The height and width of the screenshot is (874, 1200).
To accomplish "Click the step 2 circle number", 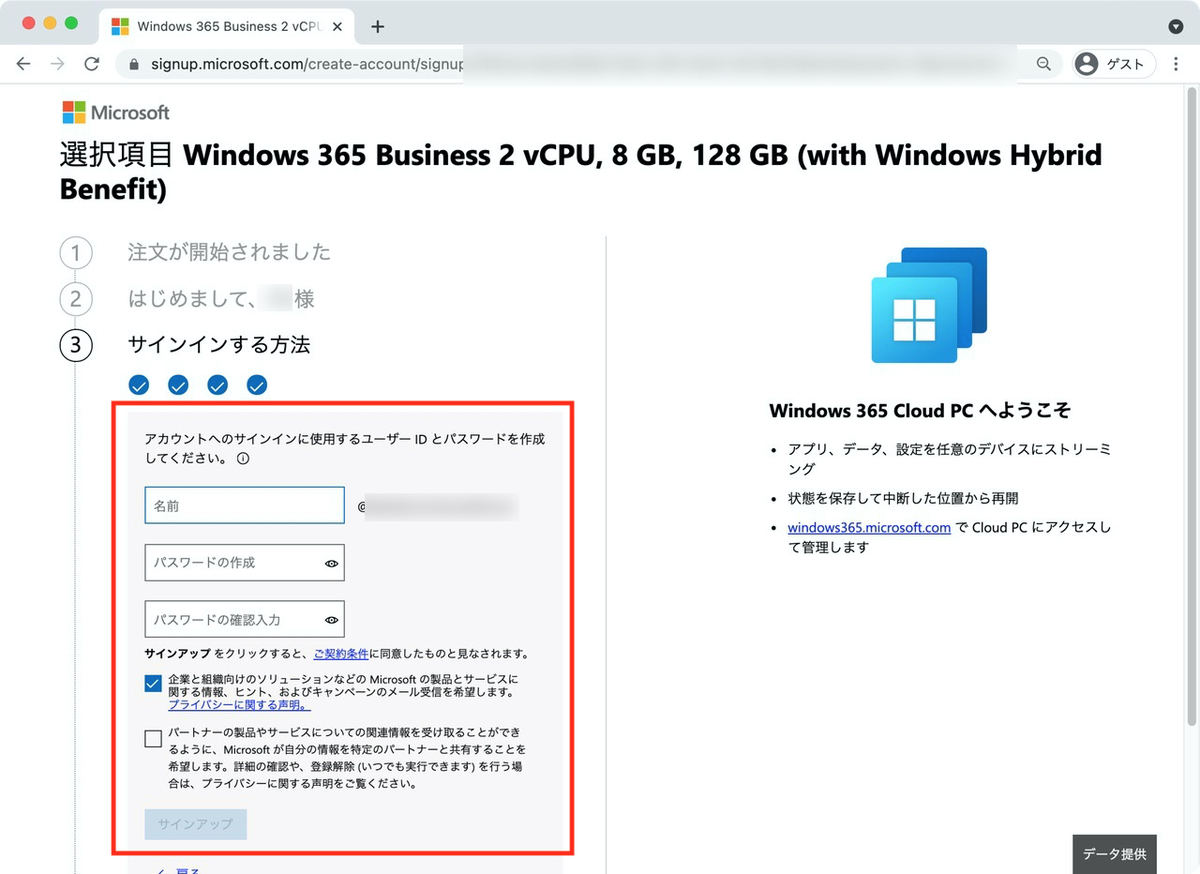I will 76,299.
